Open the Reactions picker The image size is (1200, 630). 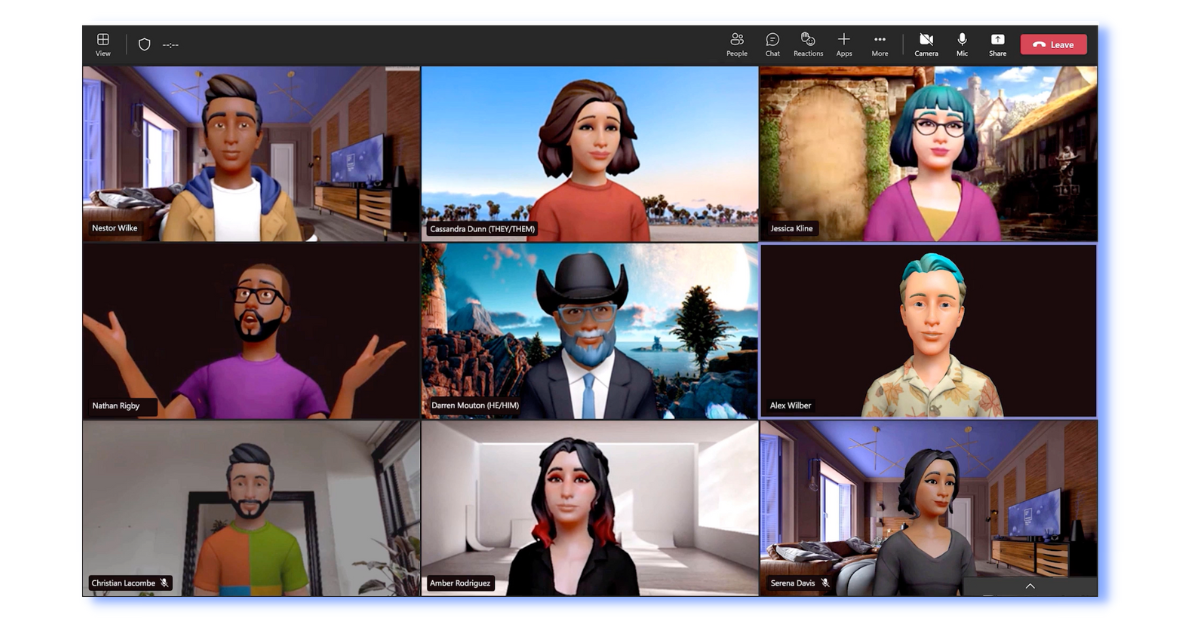[x=807, y=42]
